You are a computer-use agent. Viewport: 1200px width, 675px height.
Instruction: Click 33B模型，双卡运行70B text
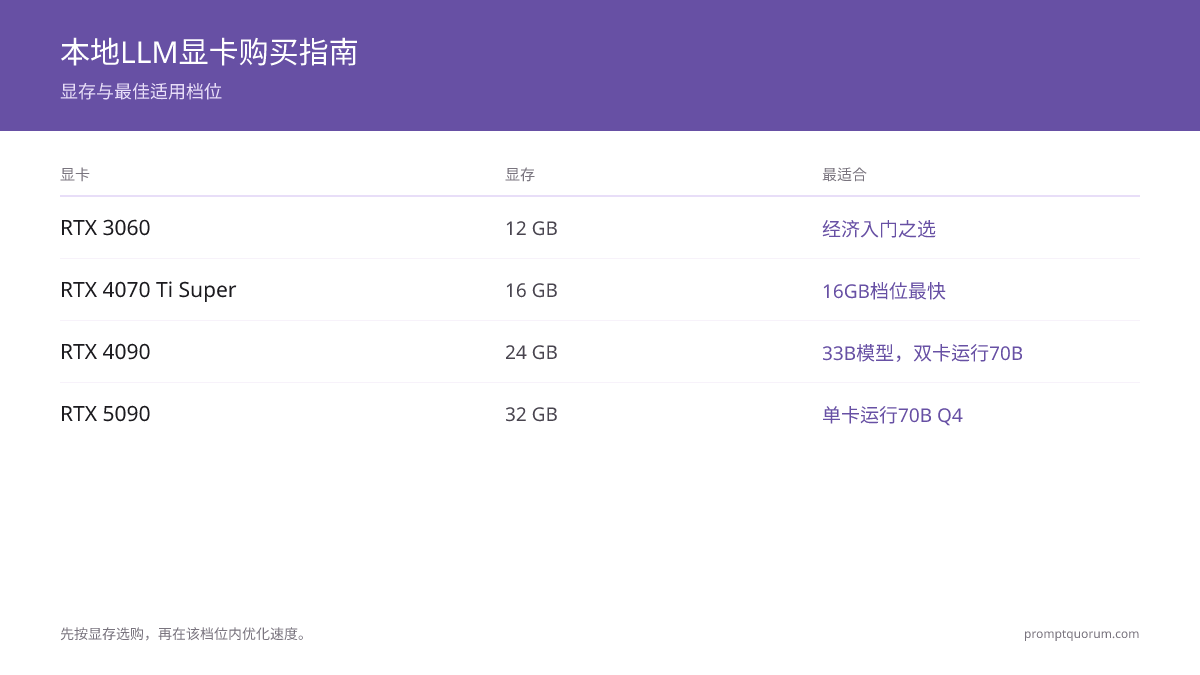tap(922, 353)
